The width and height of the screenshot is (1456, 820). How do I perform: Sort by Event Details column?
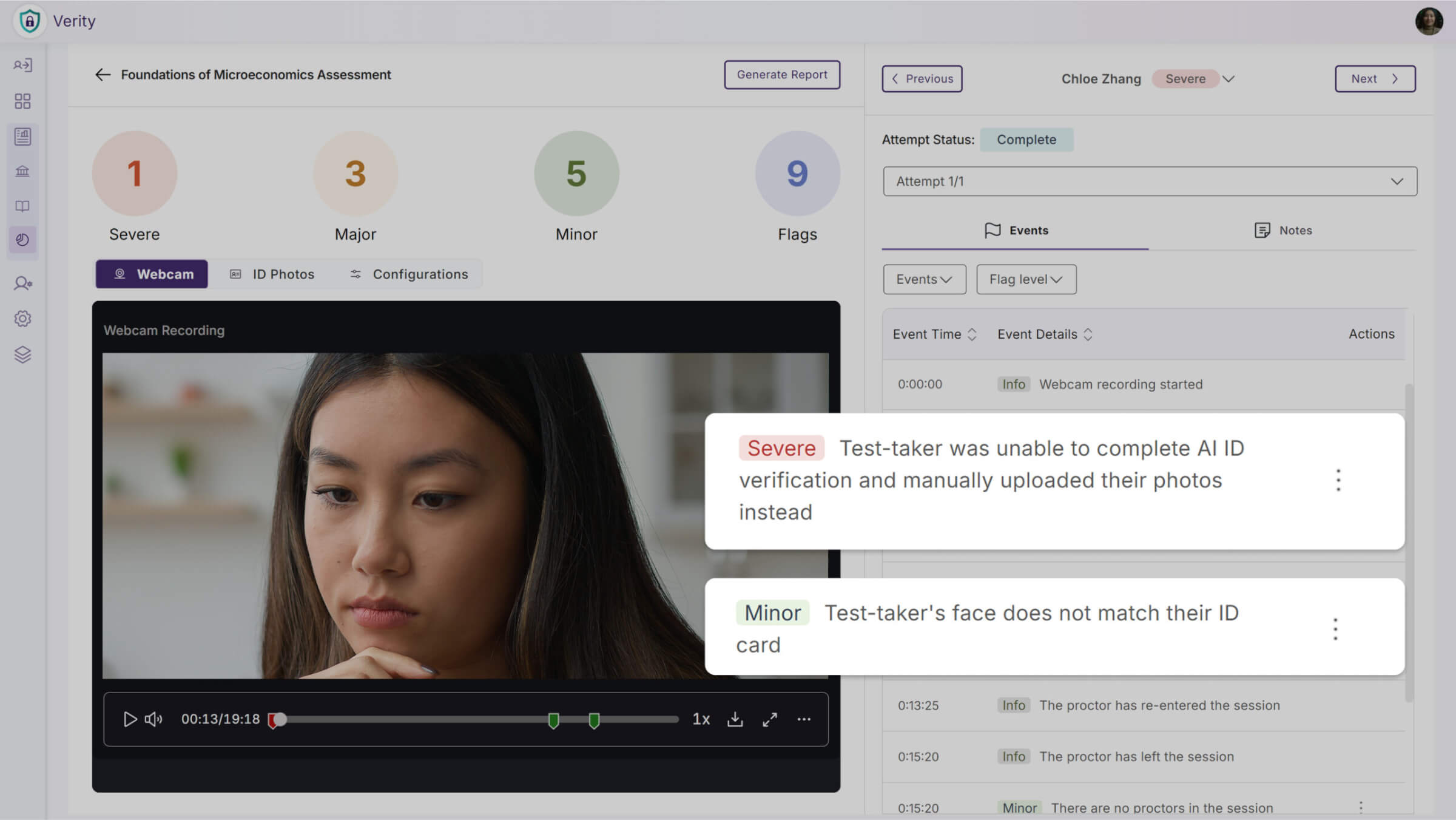pyautogui.click(x=1088, y=334)
